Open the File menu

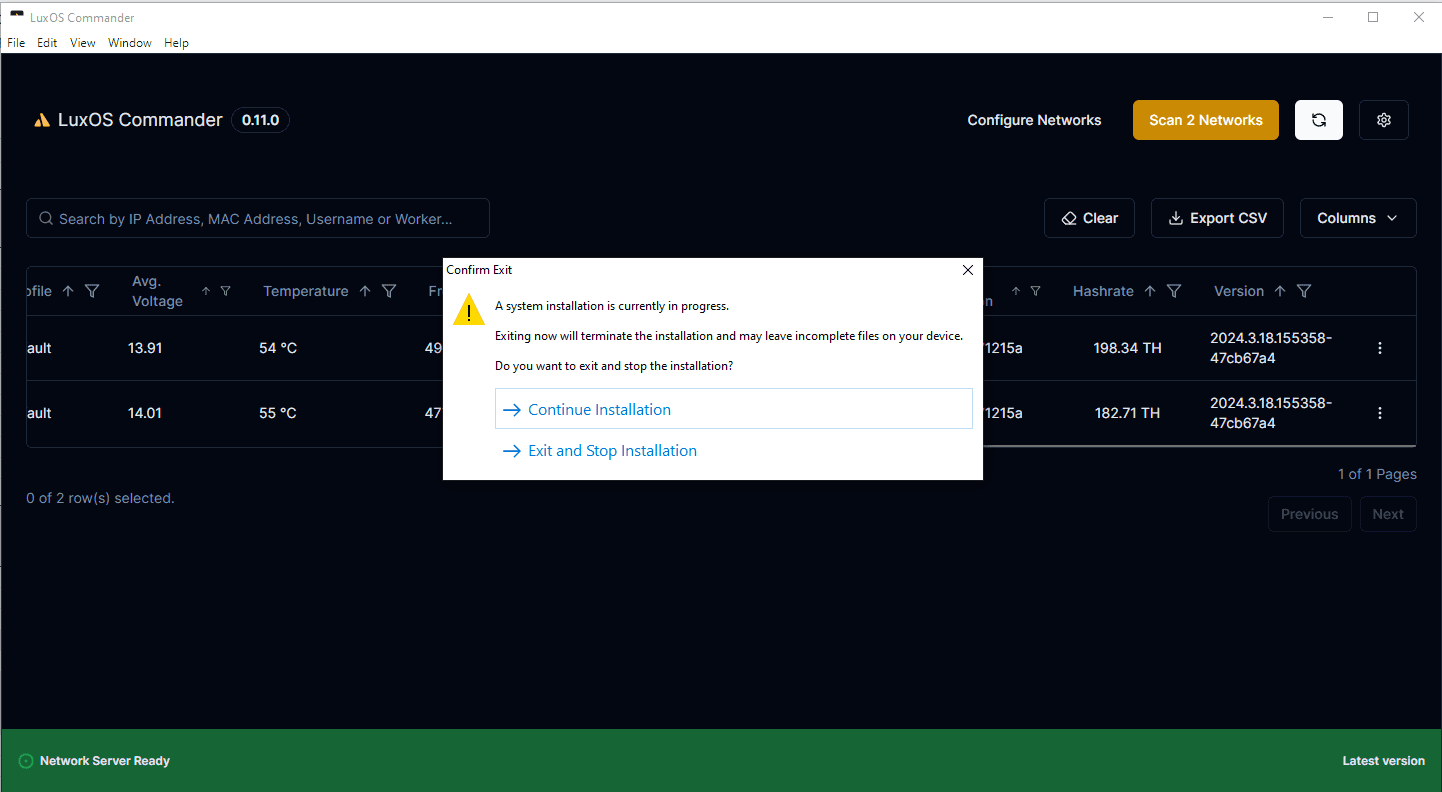[15, 42]
